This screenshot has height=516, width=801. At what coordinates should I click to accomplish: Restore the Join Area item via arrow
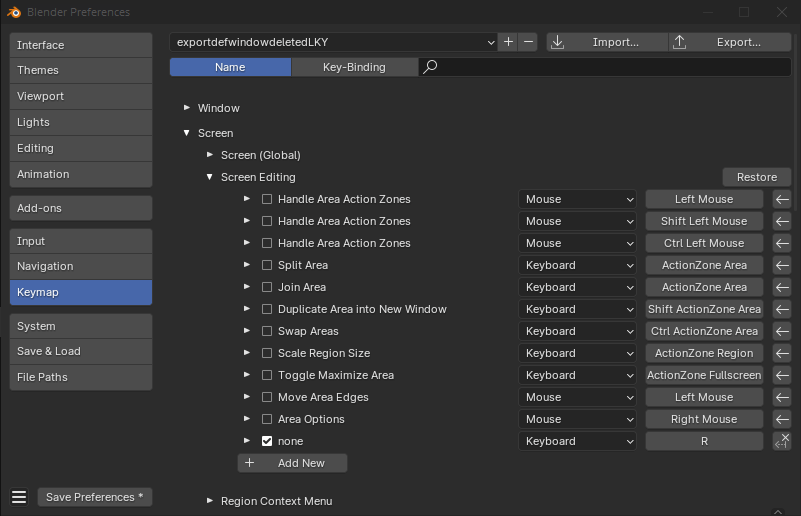point(782,287)
